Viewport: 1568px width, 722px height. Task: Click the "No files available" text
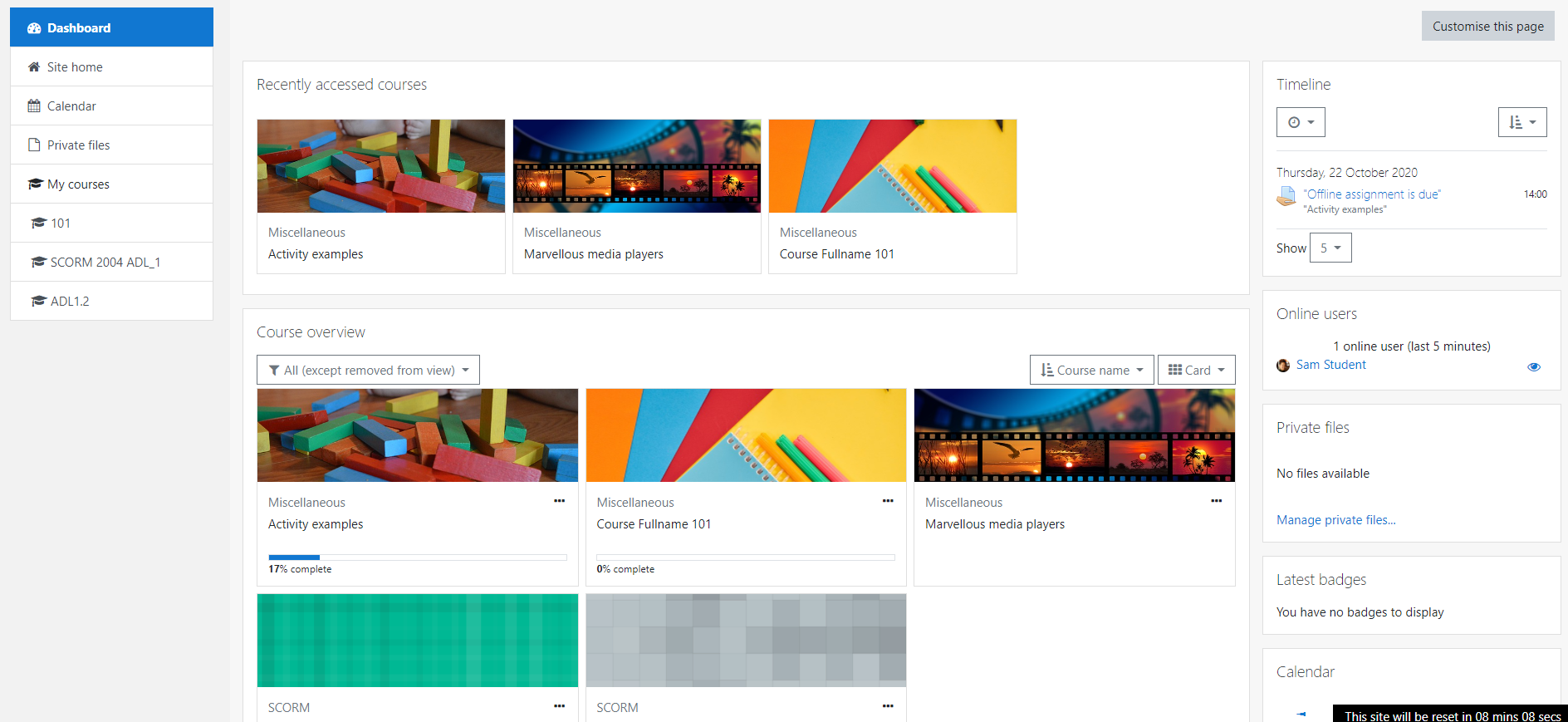[x=1323, y=474]
